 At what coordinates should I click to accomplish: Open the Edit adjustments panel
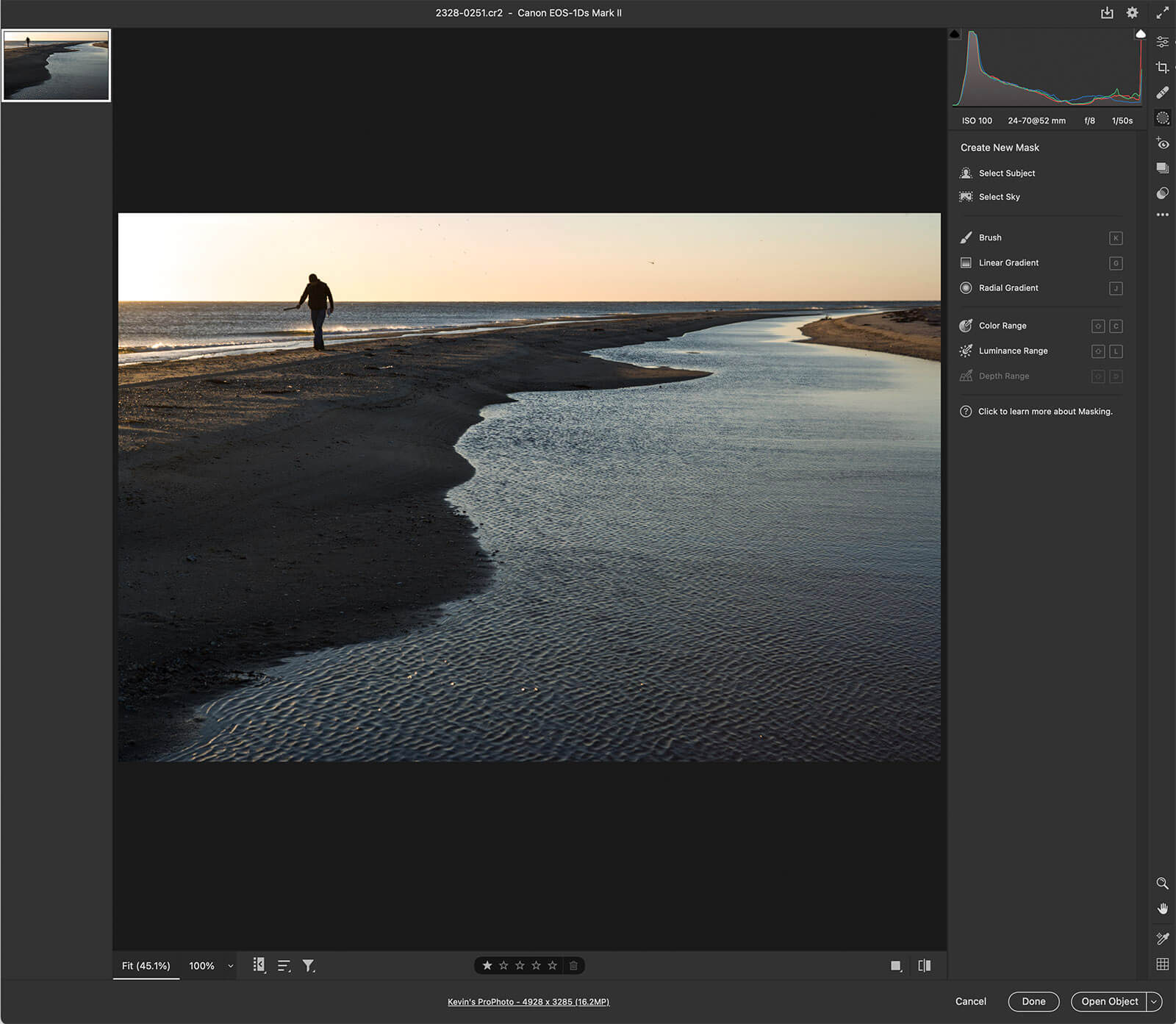(1163, 41)
